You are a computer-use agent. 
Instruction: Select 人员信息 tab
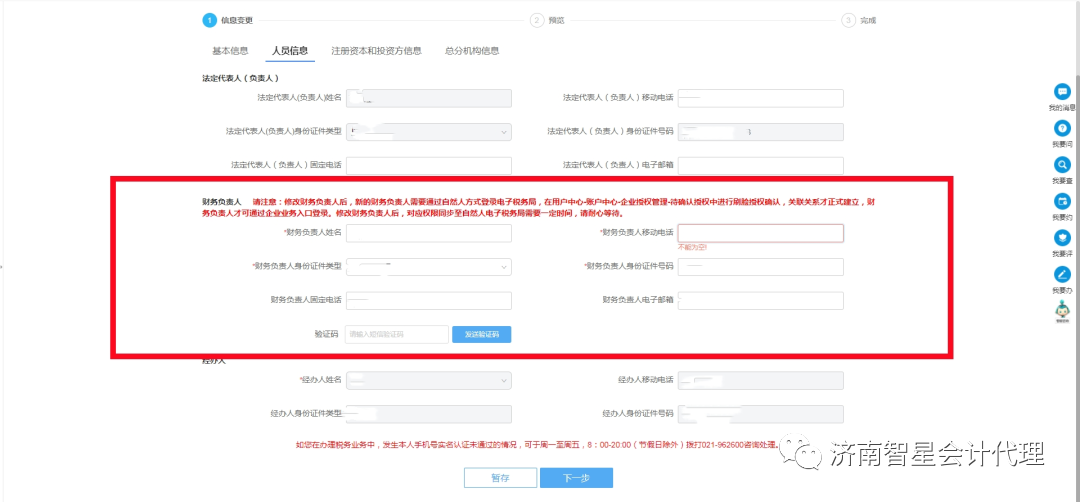click(x=290, y=50)
